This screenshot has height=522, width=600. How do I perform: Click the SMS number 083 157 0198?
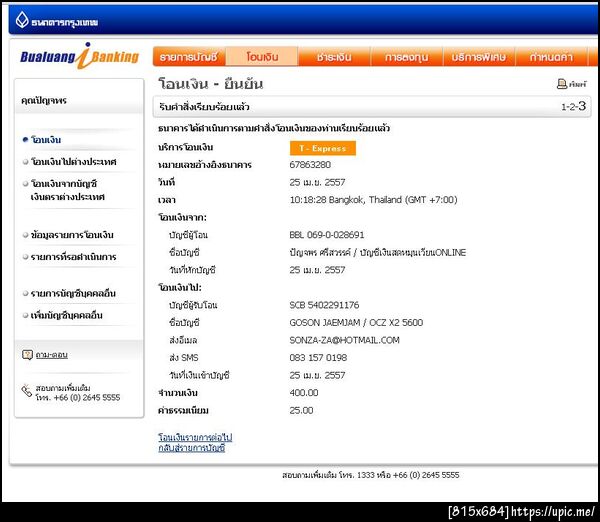coord(318,358)
